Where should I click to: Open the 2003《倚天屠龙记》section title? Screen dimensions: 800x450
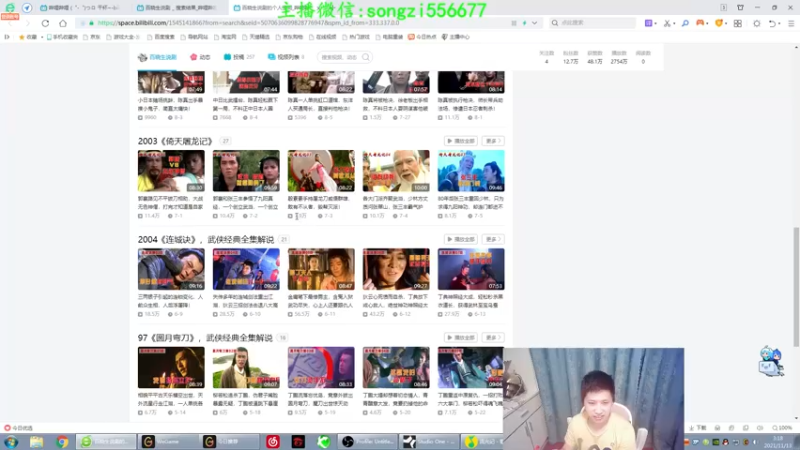pyautogui.click(x=175, y=141)
